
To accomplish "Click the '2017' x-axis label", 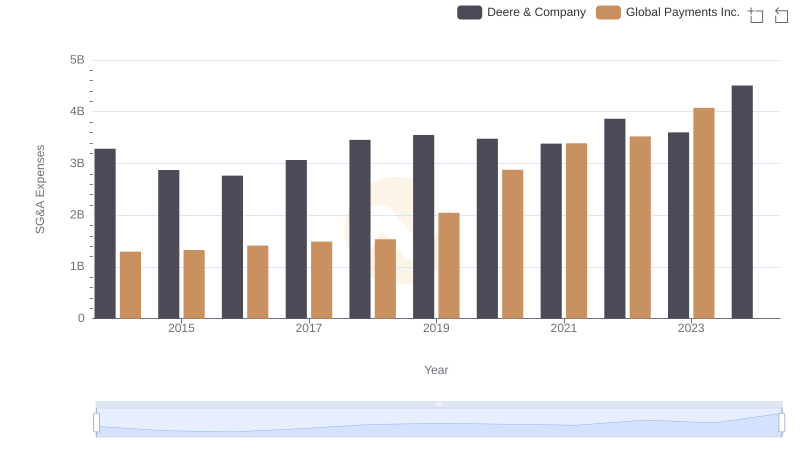I will (x=309, y=328).
